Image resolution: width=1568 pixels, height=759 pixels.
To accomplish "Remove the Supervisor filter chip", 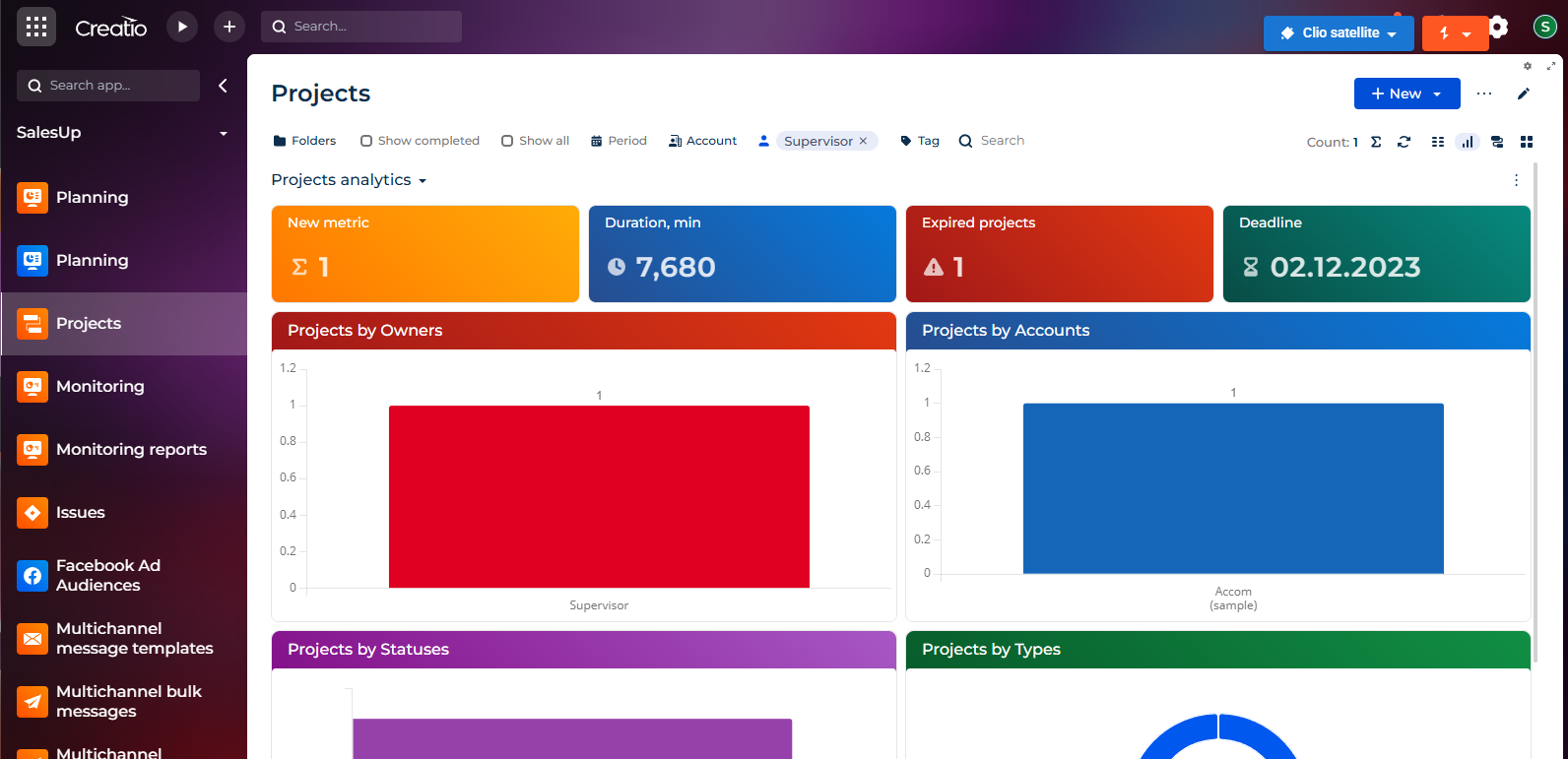I will click(864, 141).
